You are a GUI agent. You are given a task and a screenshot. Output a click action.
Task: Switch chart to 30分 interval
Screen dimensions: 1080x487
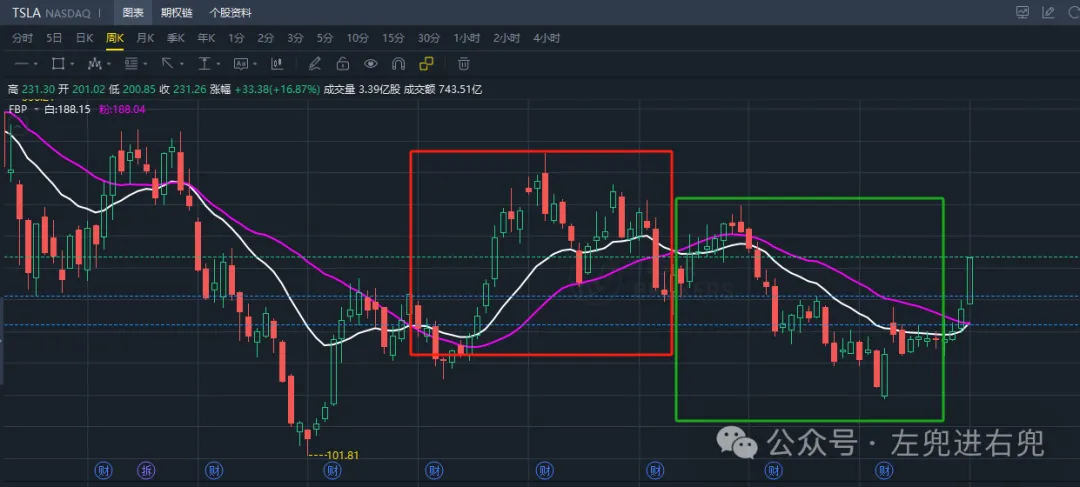pyautogui.click(x=428, y=38)
